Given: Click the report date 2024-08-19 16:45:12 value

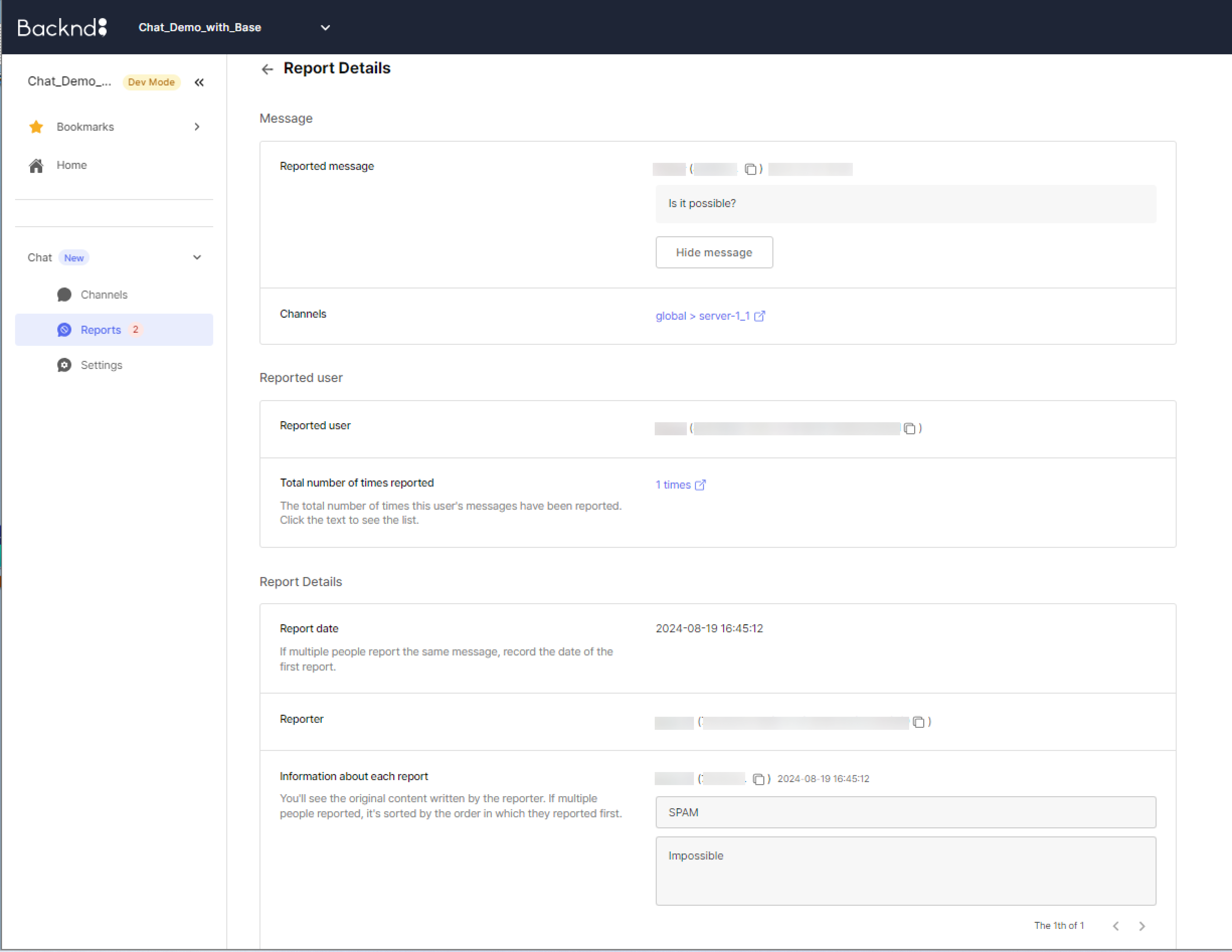Looking at the screenshot, I should (x=709, y=628).
